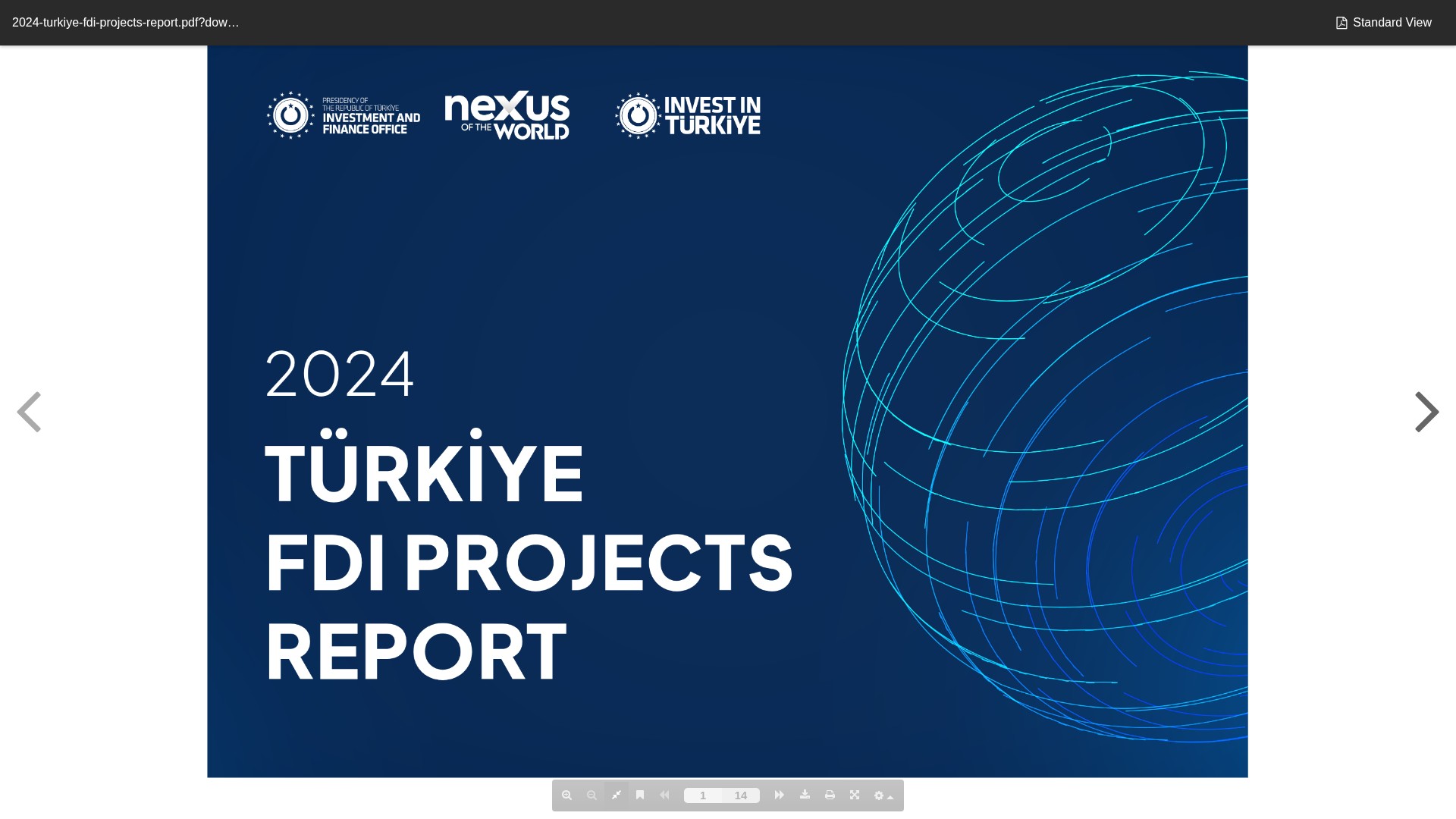Go to the previous page using the rewind arrows
The height and width of the screenshot is (819, 1456).
[x=664, y=795]
